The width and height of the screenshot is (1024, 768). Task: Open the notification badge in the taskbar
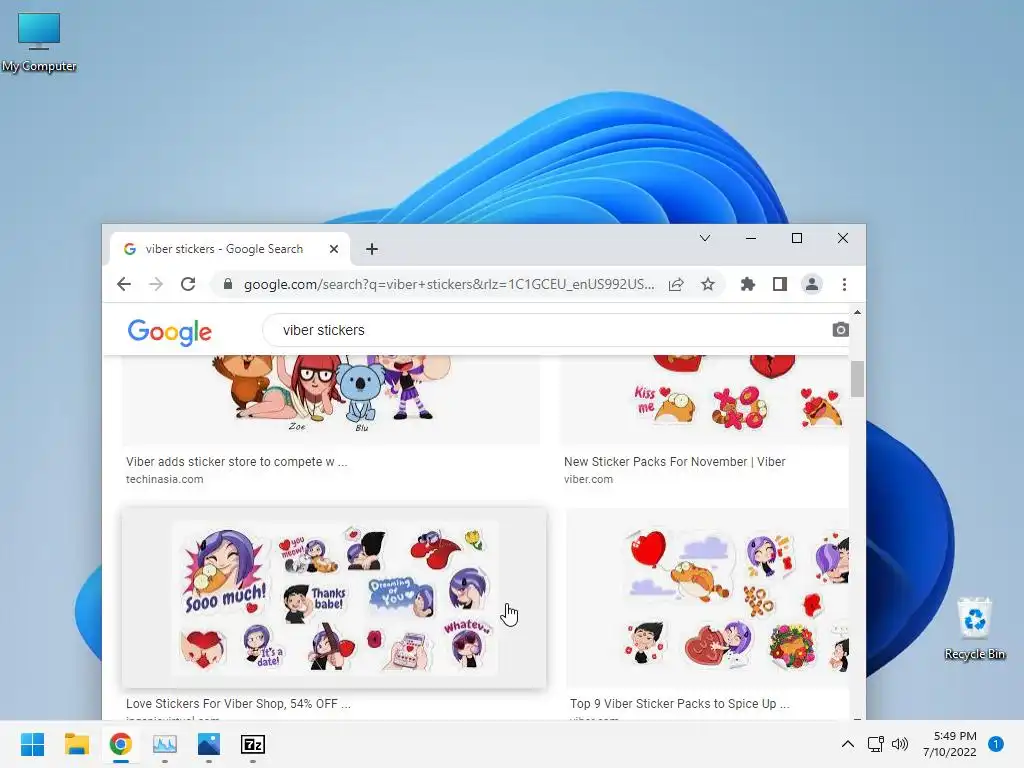click(996, 744)
